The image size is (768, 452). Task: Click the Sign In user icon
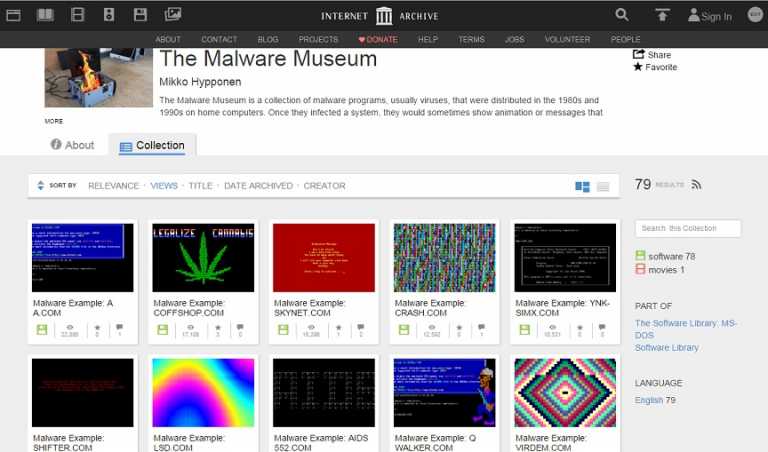pyautogui.click(x=694, y=15)
